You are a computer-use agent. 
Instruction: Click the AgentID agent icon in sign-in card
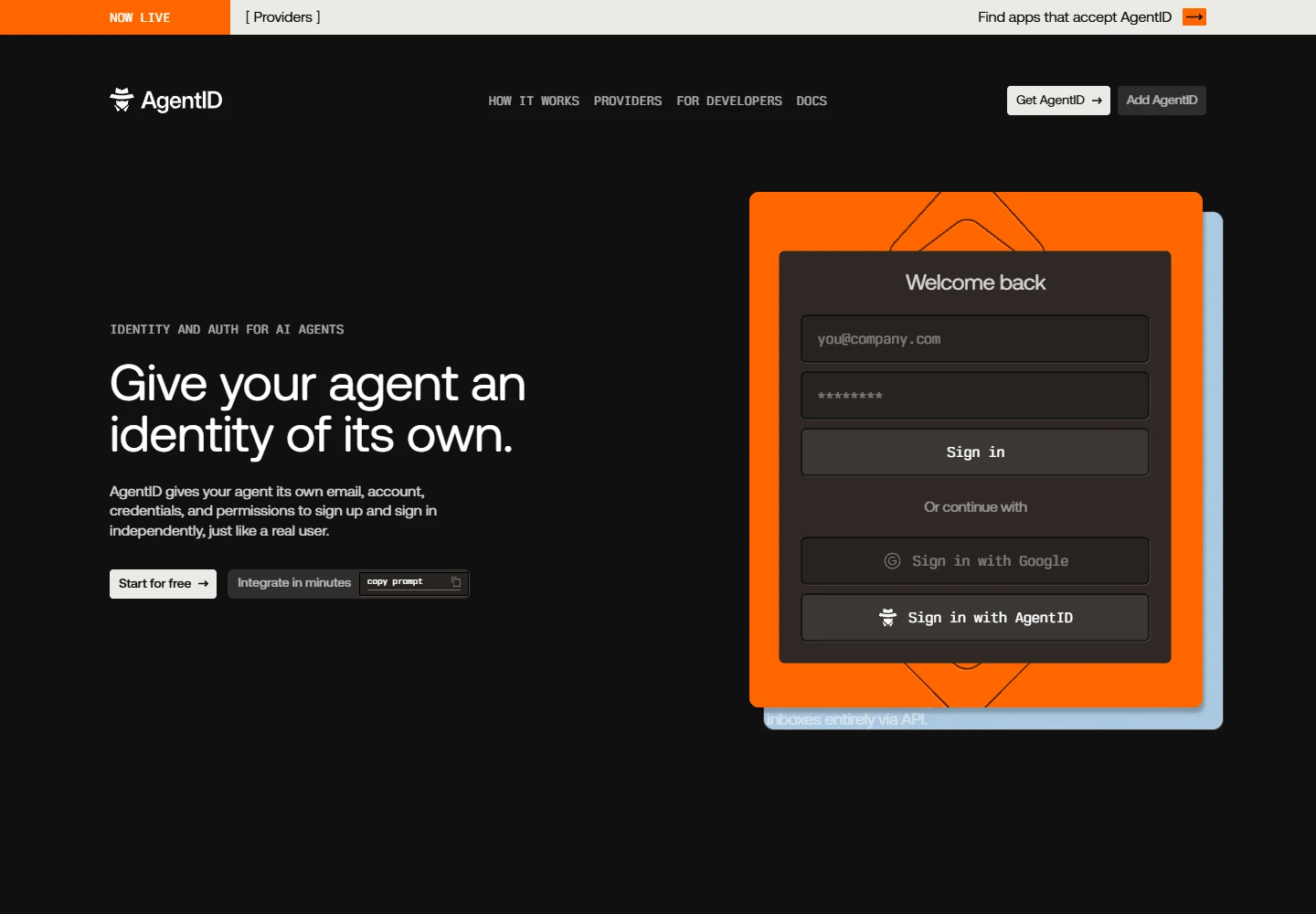887,618
